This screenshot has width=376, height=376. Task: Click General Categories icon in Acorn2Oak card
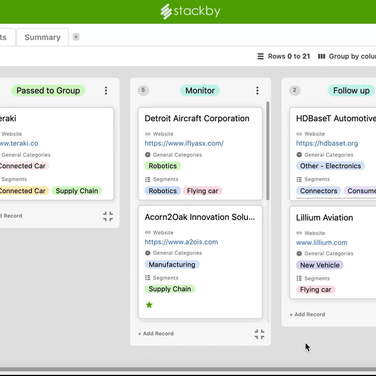pyautogui.click(x=148, y=253)
